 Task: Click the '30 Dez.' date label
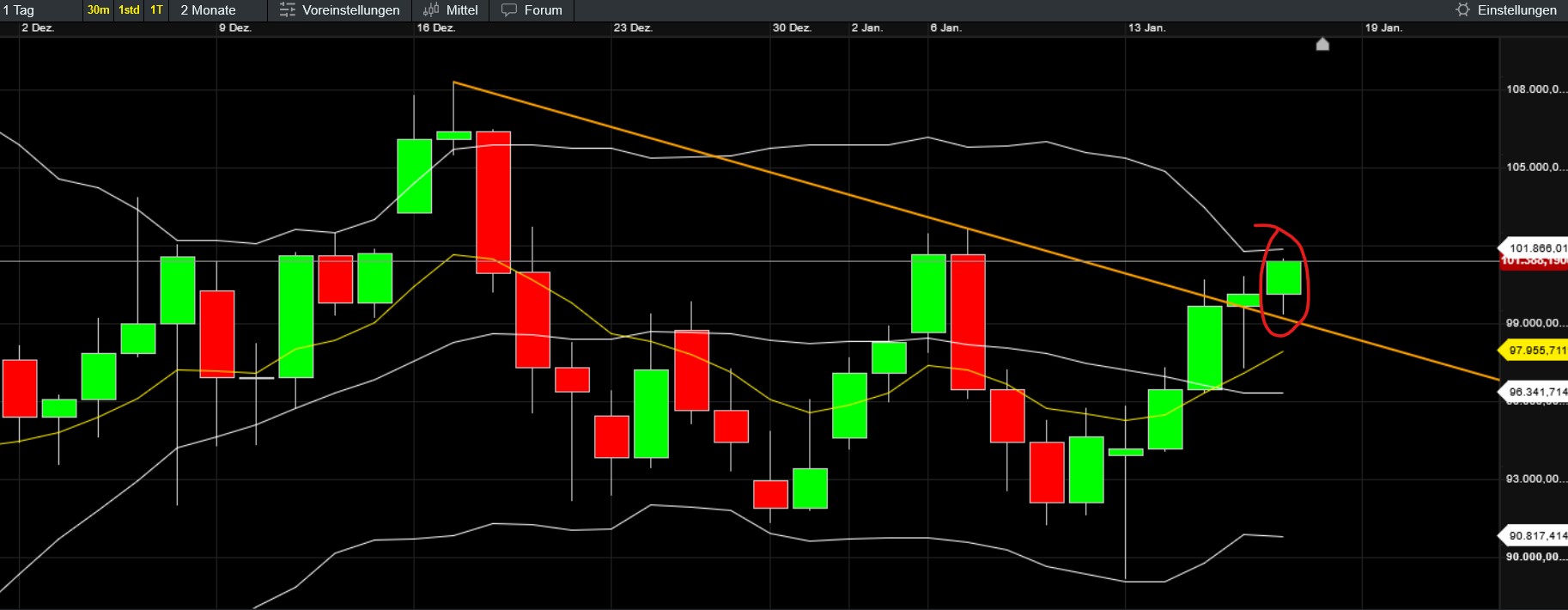coord(792,28)
